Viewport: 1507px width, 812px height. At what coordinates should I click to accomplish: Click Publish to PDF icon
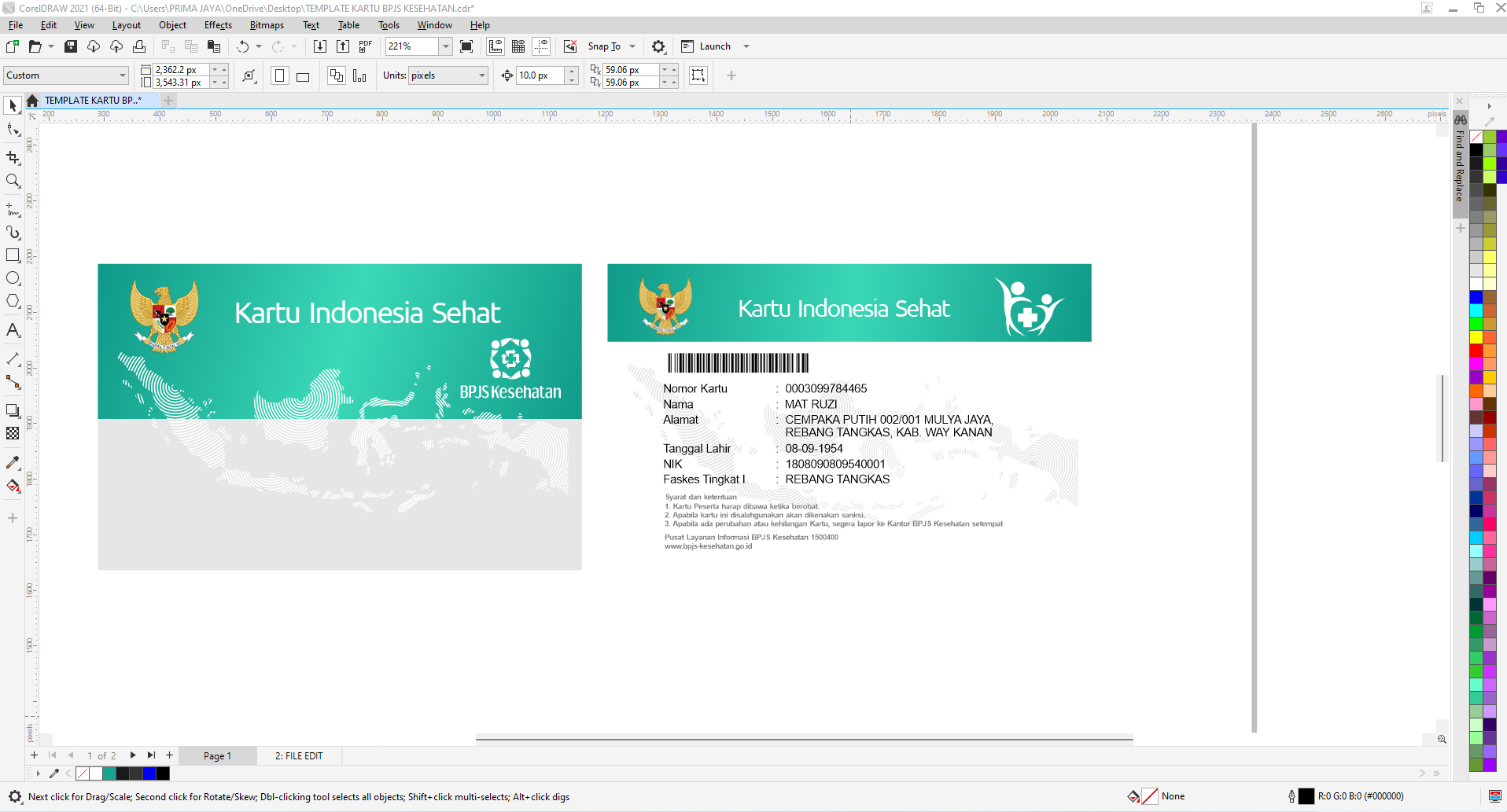[366, 46]
